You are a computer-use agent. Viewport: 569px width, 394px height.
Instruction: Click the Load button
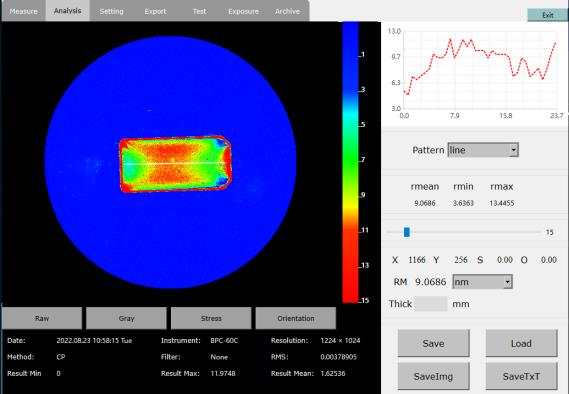[521, 343]
